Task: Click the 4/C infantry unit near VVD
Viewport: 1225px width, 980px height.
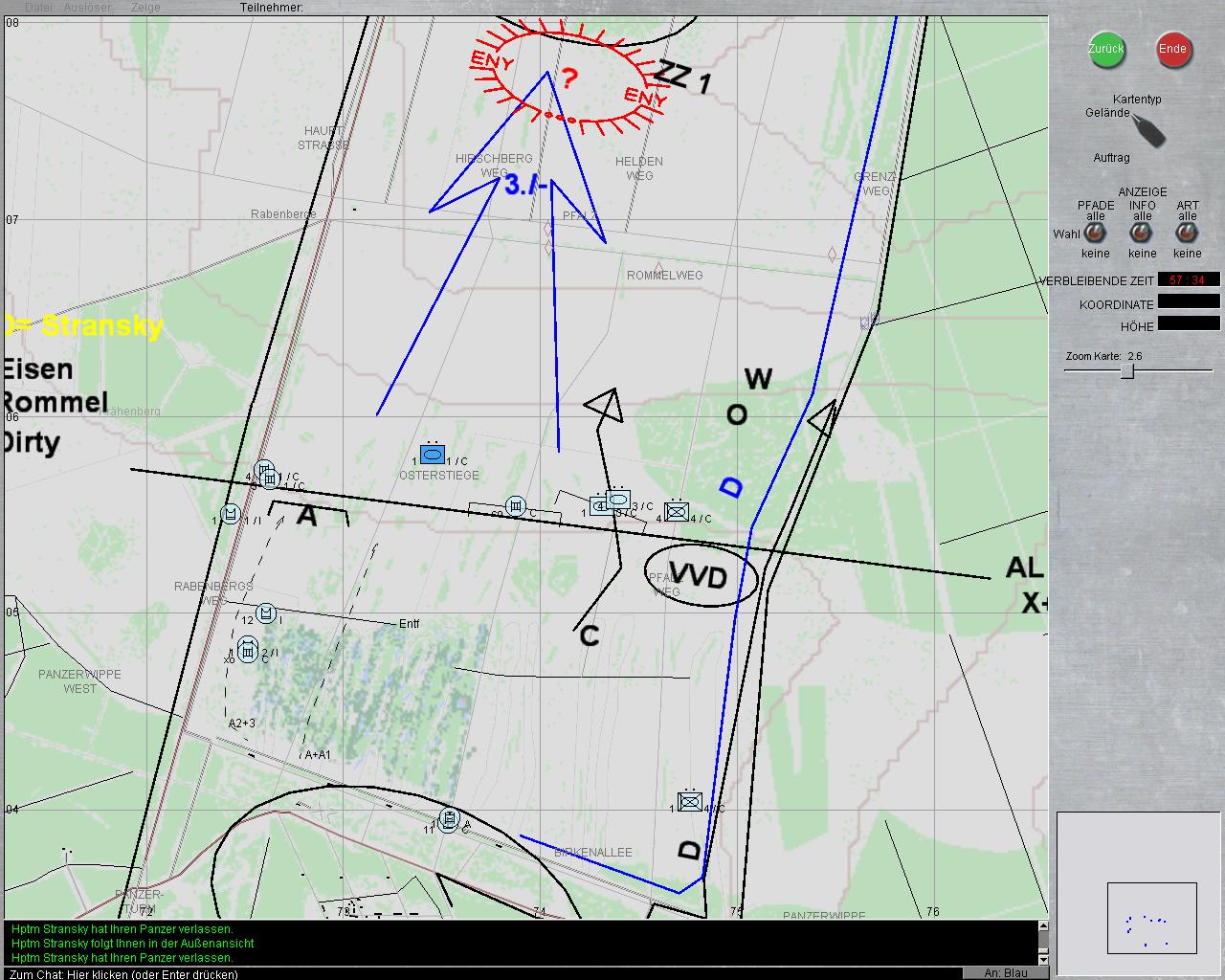Action: (677, 511)
